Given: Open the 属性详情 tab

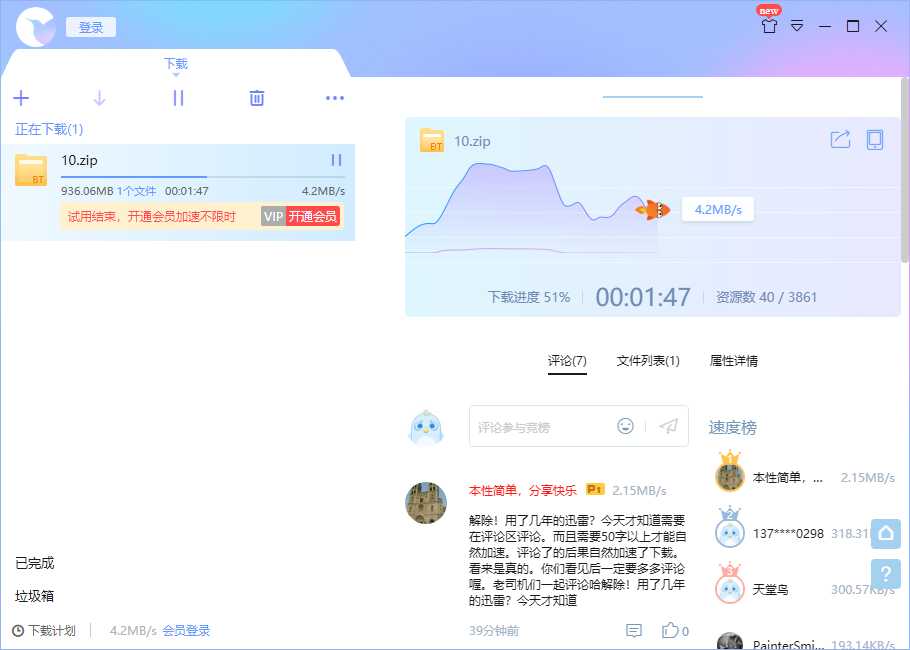Looking at the screenshot, I should (734, 361).
